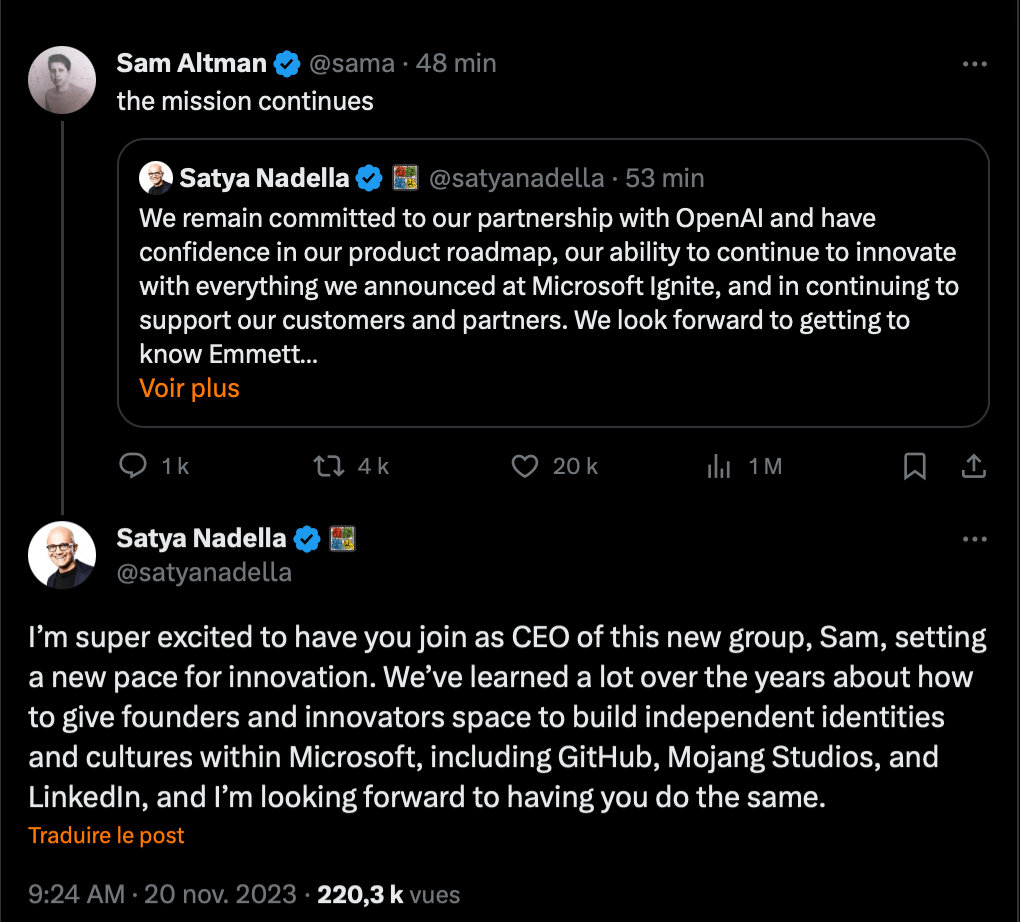Select the colorful flag emoji beside Satya's name
Screen dimensions: 1020x922
(344, 538)
